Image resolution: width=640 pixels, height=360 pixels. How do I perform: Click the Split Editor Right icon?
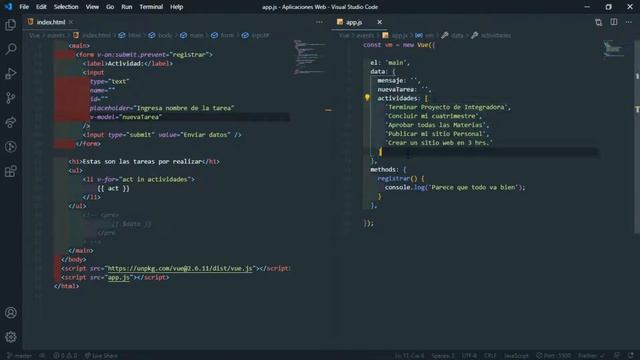[x=613, y=22]
